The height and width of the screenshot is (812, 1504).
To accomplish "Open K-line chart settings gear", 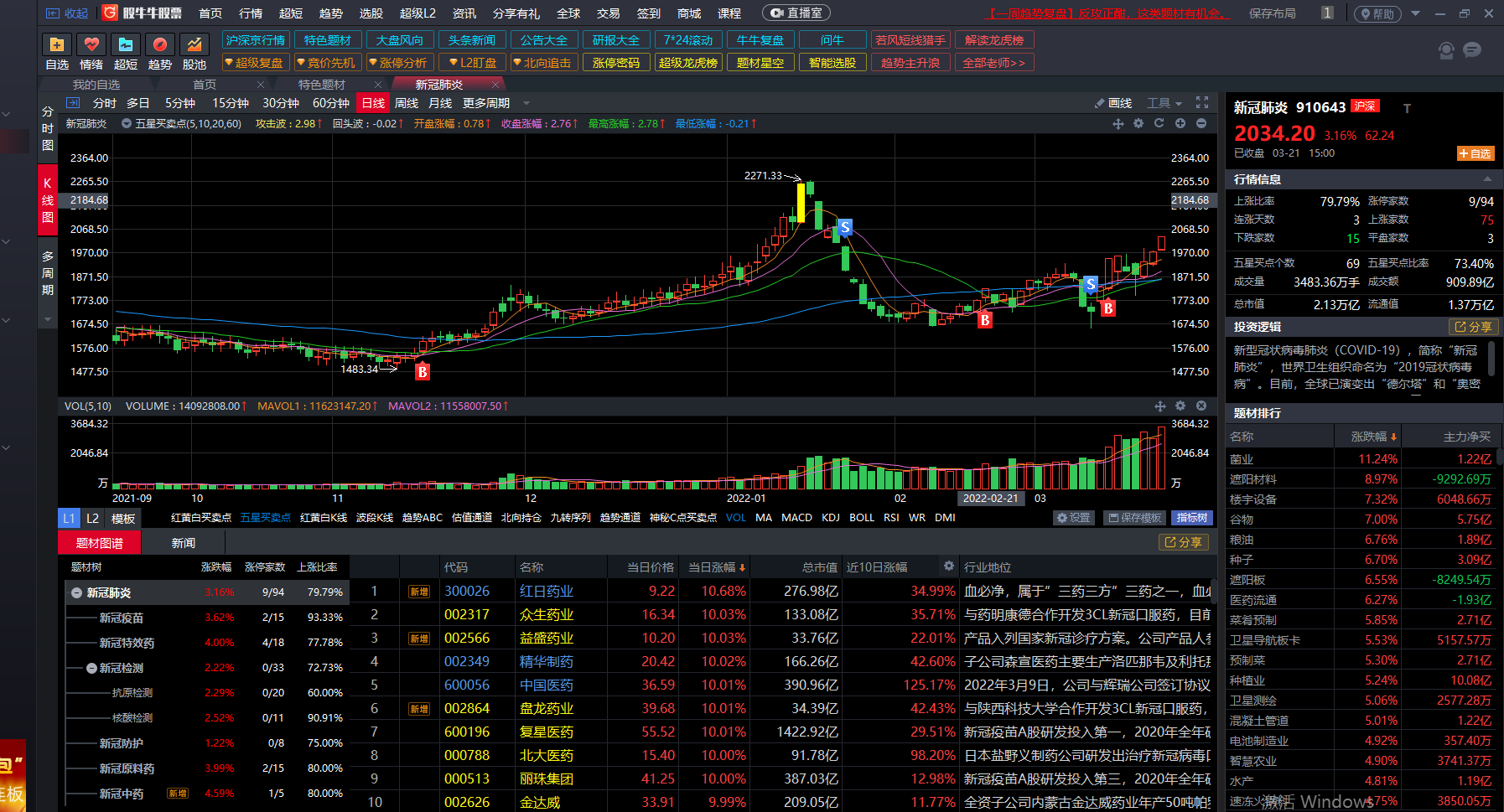I will 1138,123.
